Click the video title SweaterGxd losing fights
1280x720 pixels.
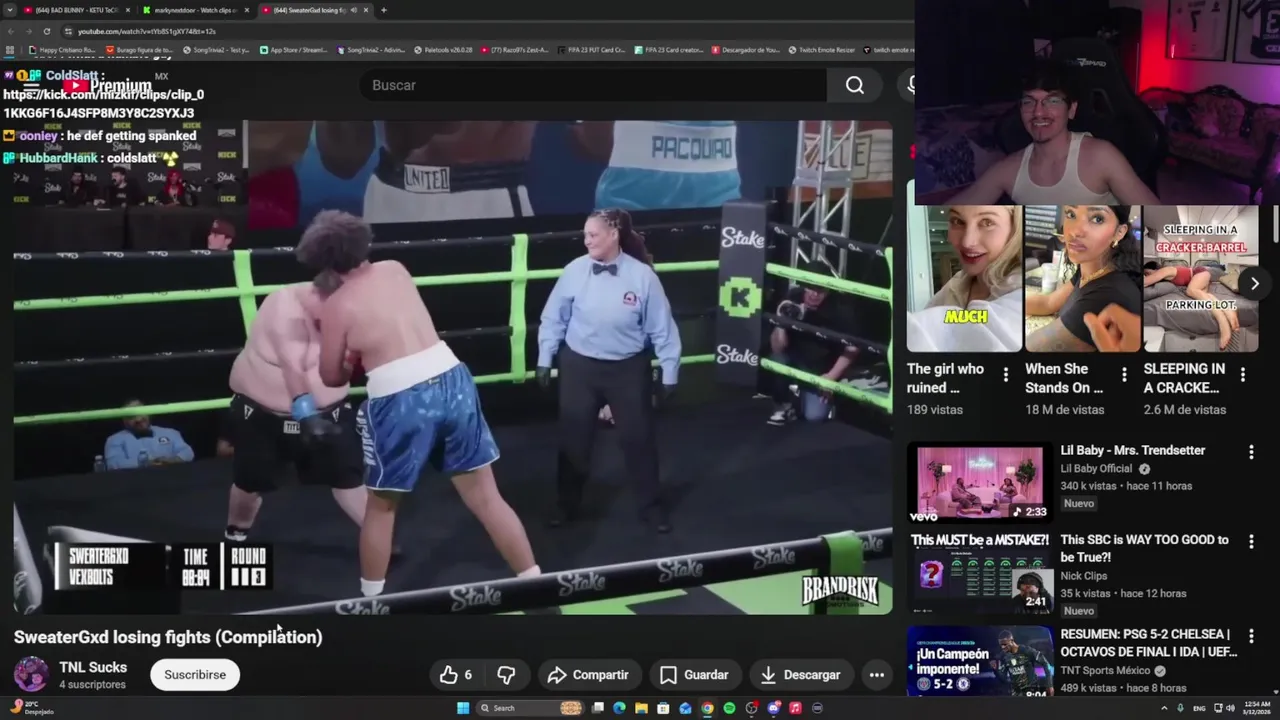(168, 637)
